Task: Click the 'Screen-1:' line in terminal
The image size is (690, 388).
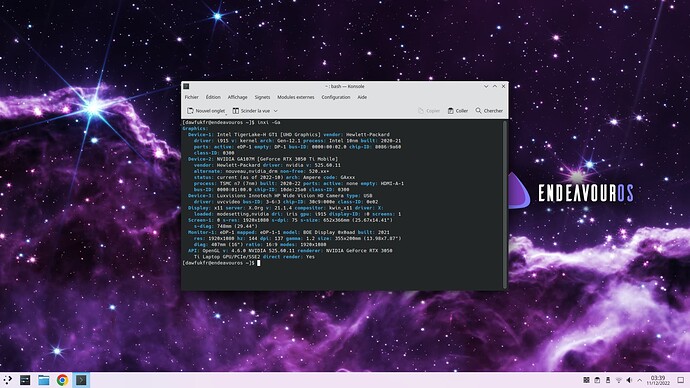Action: (290, 220)
